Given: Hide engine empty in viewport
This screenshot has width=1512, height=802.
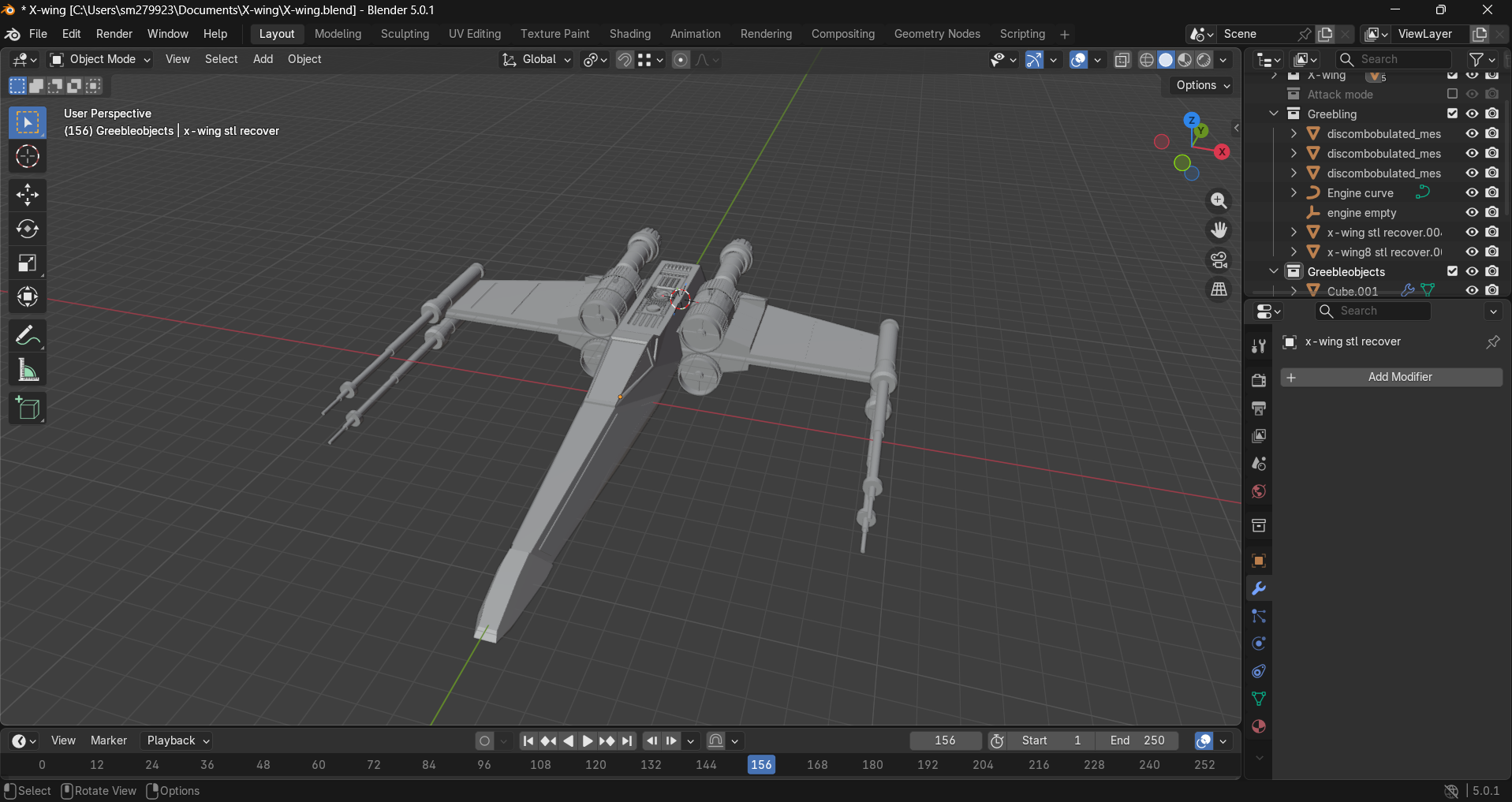Looking at the screenshot, I should coord(1472,212).
